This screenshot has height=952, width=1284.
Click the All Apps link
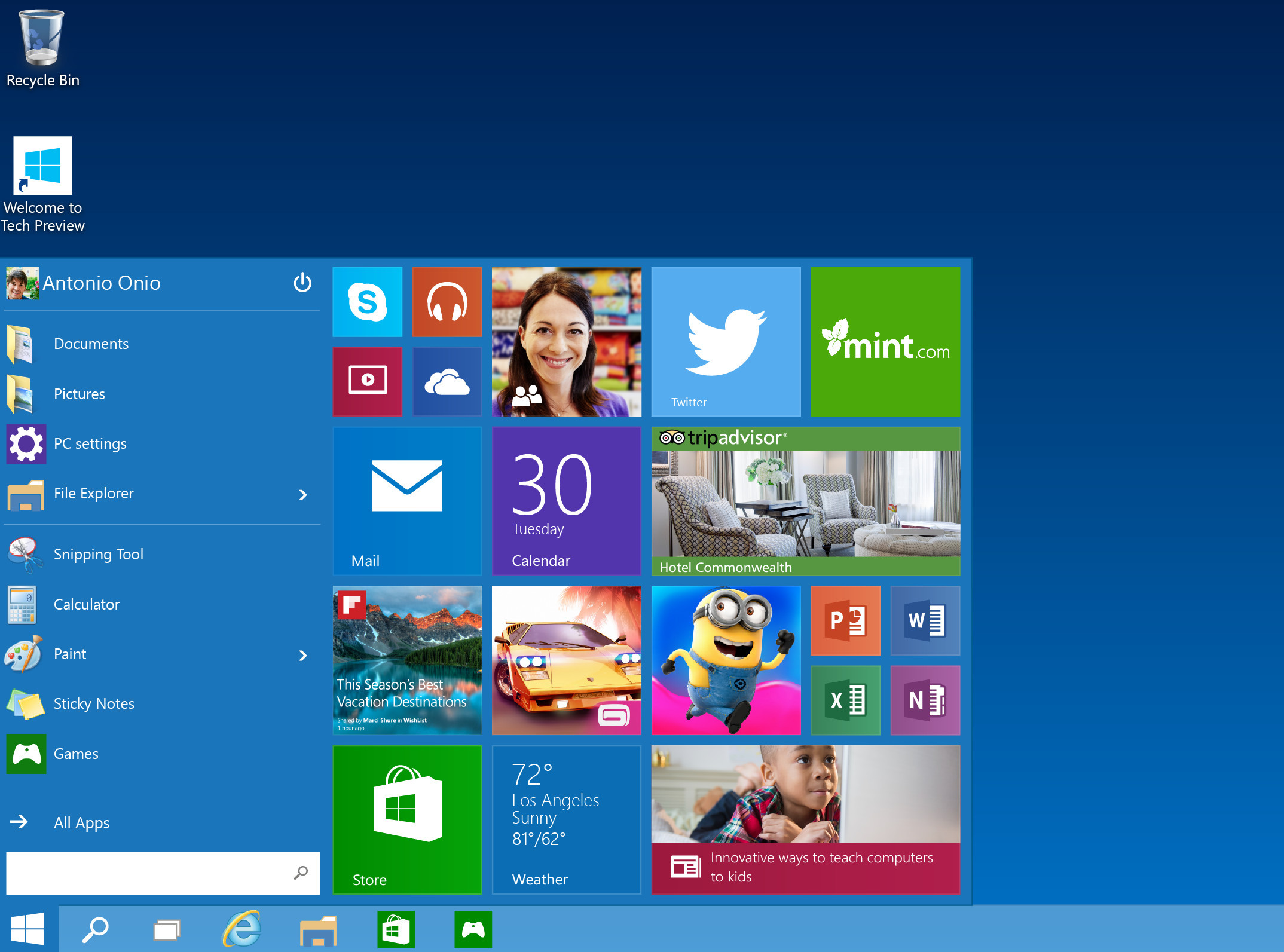[81, 822]
